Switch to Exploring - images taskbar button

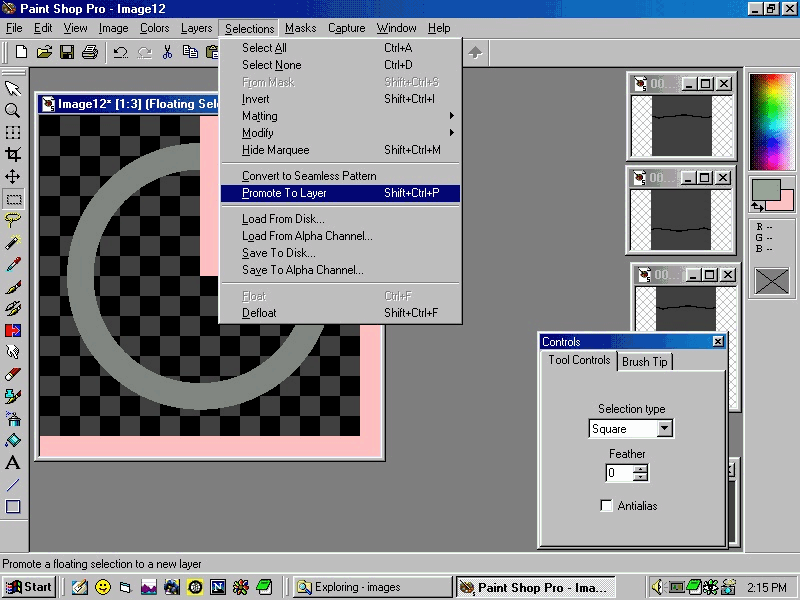(372, 587)
